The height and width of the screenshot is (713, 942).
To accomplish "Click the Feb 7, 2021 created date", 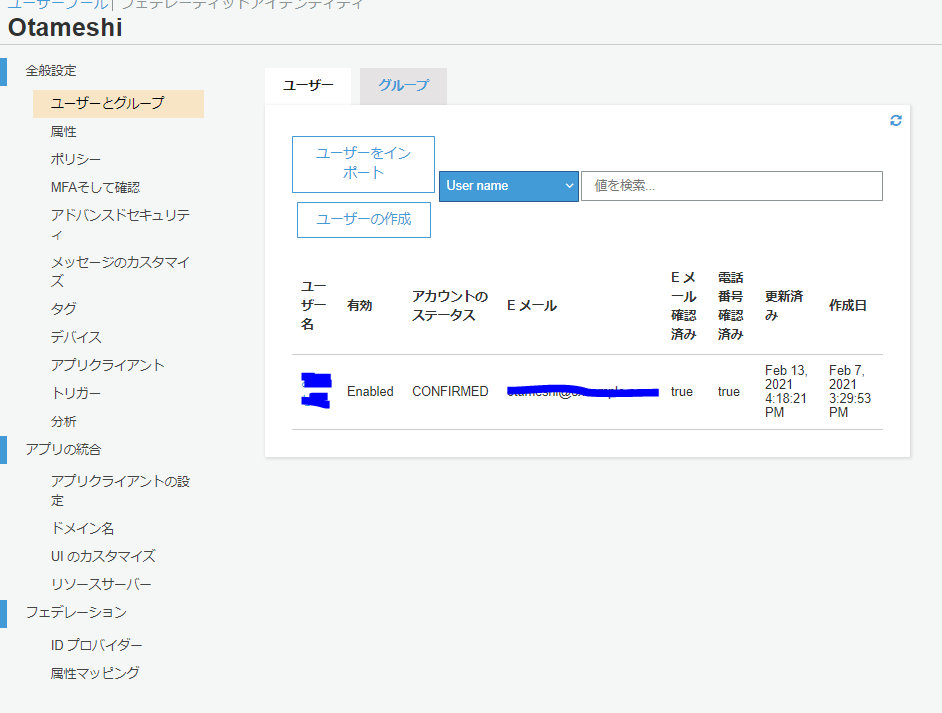I will (850, 391).
